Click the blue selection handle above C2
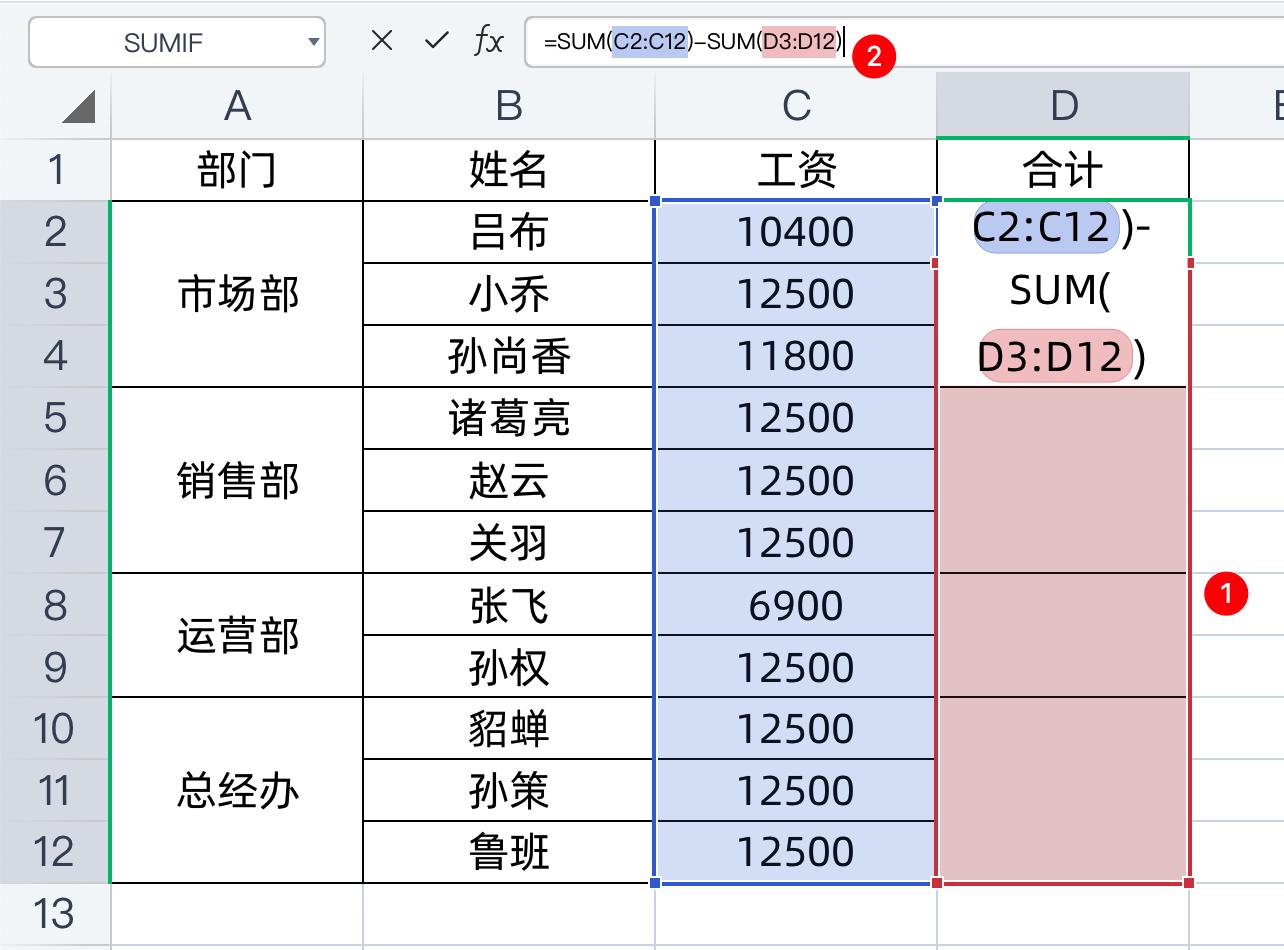The height and width of the screenshot is (950, 1284). (x=658, y=200)
